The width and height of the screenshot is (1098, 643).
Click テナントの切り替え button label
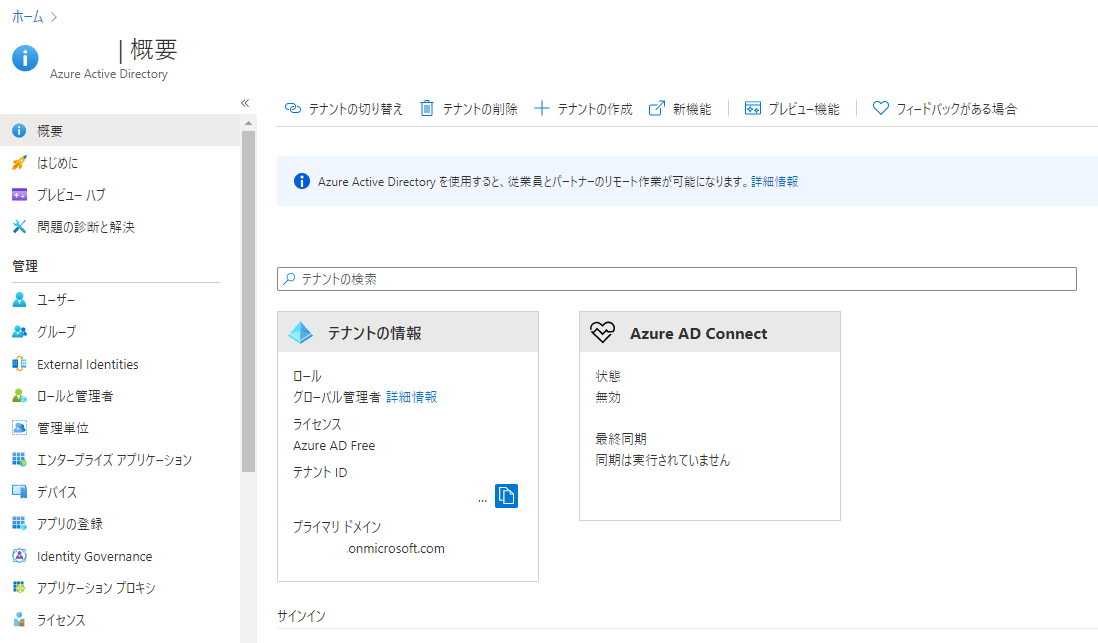click(x=356, y=109)
